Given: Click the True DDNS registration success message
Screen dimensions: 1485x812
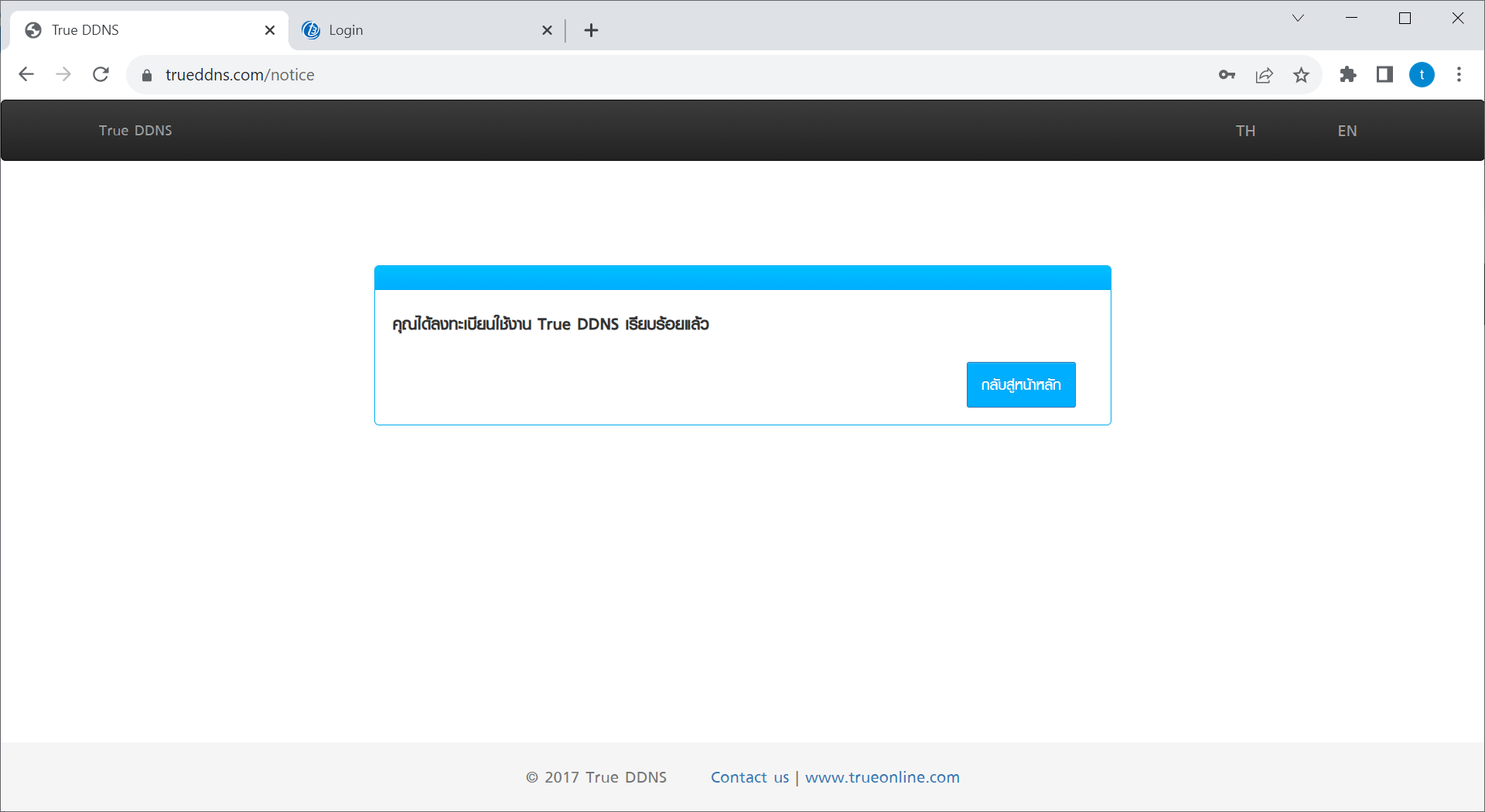Looking at the screenshot, I should point(551,324).
